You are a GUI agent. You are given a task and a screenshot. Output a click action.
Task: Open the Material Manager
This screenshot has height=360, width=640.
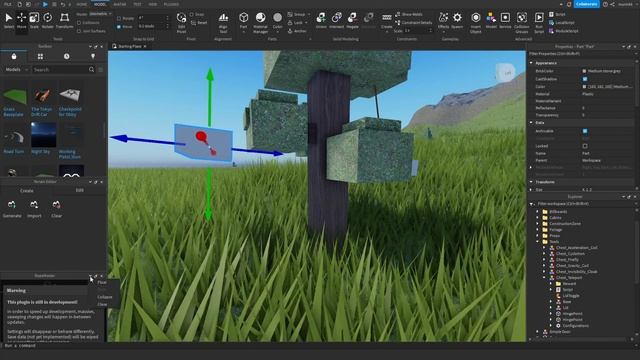260,22
